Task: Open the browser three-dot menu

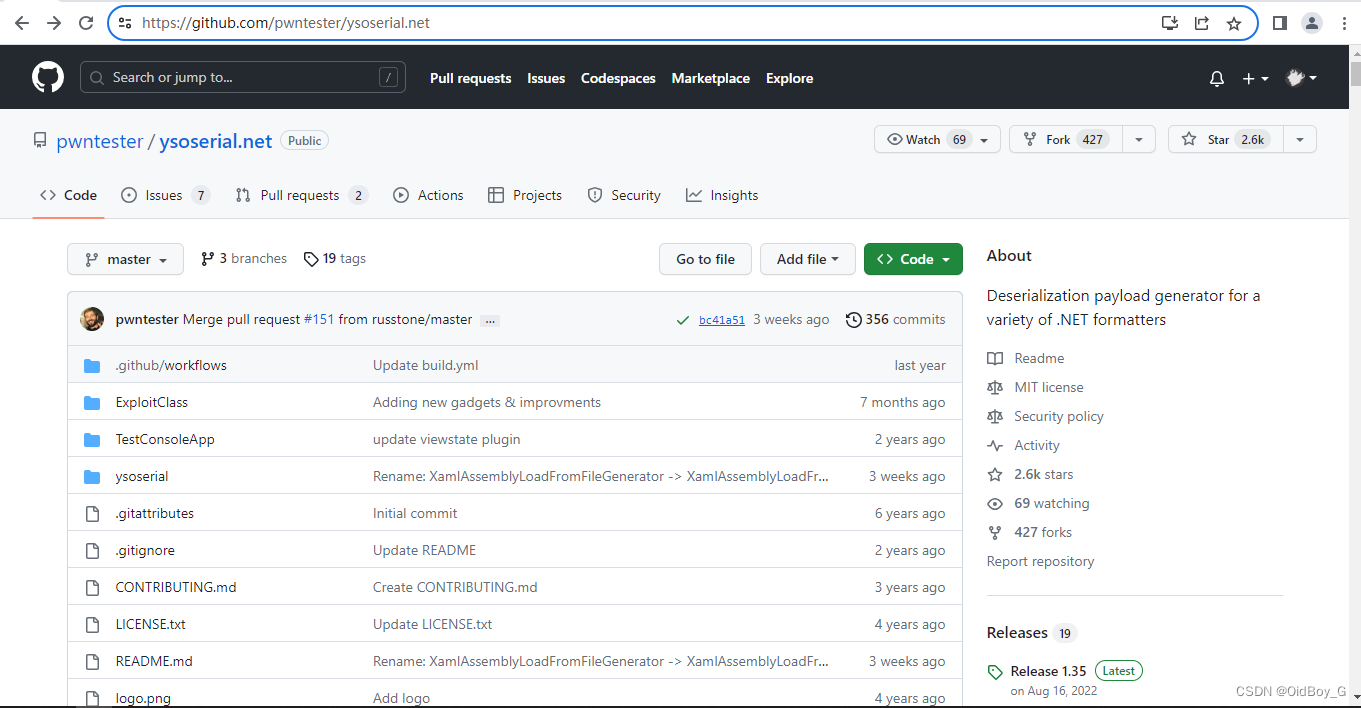Action: point(1343,23)
